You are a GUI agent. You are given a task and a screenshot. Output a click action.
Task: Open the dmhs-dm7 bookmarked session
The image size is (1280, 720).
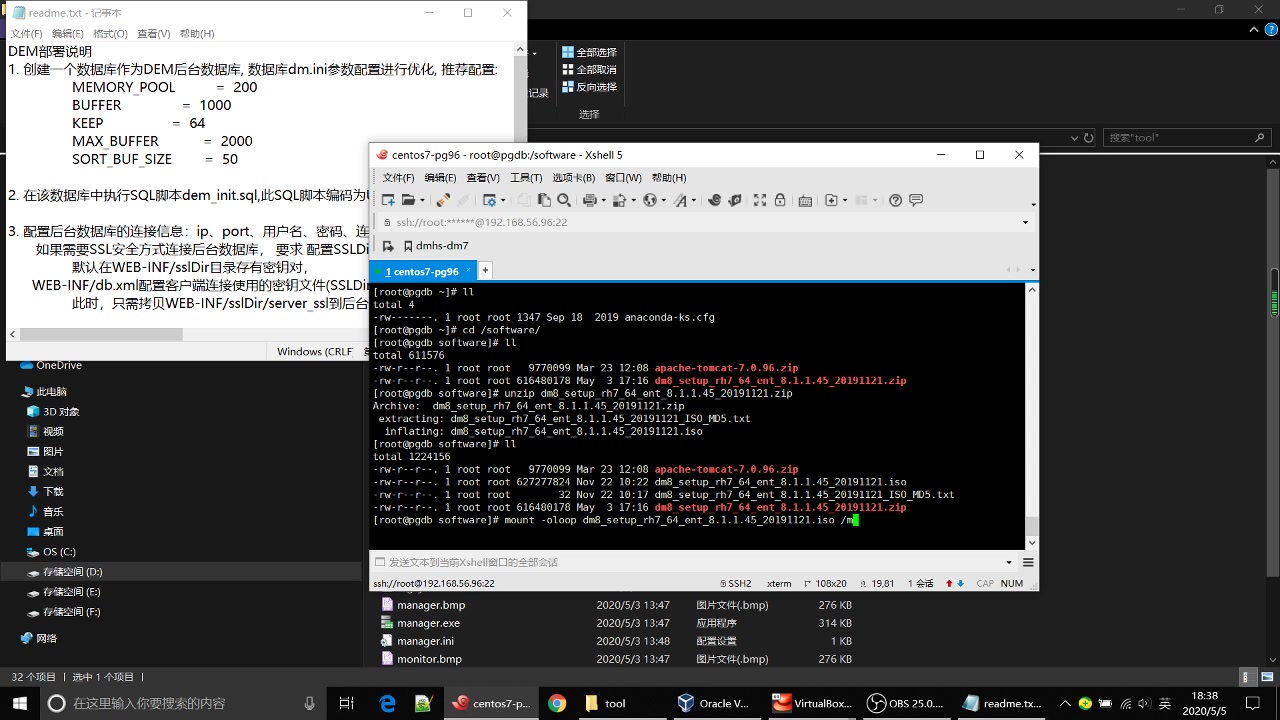pyautogui.click(x=435, y=246)
